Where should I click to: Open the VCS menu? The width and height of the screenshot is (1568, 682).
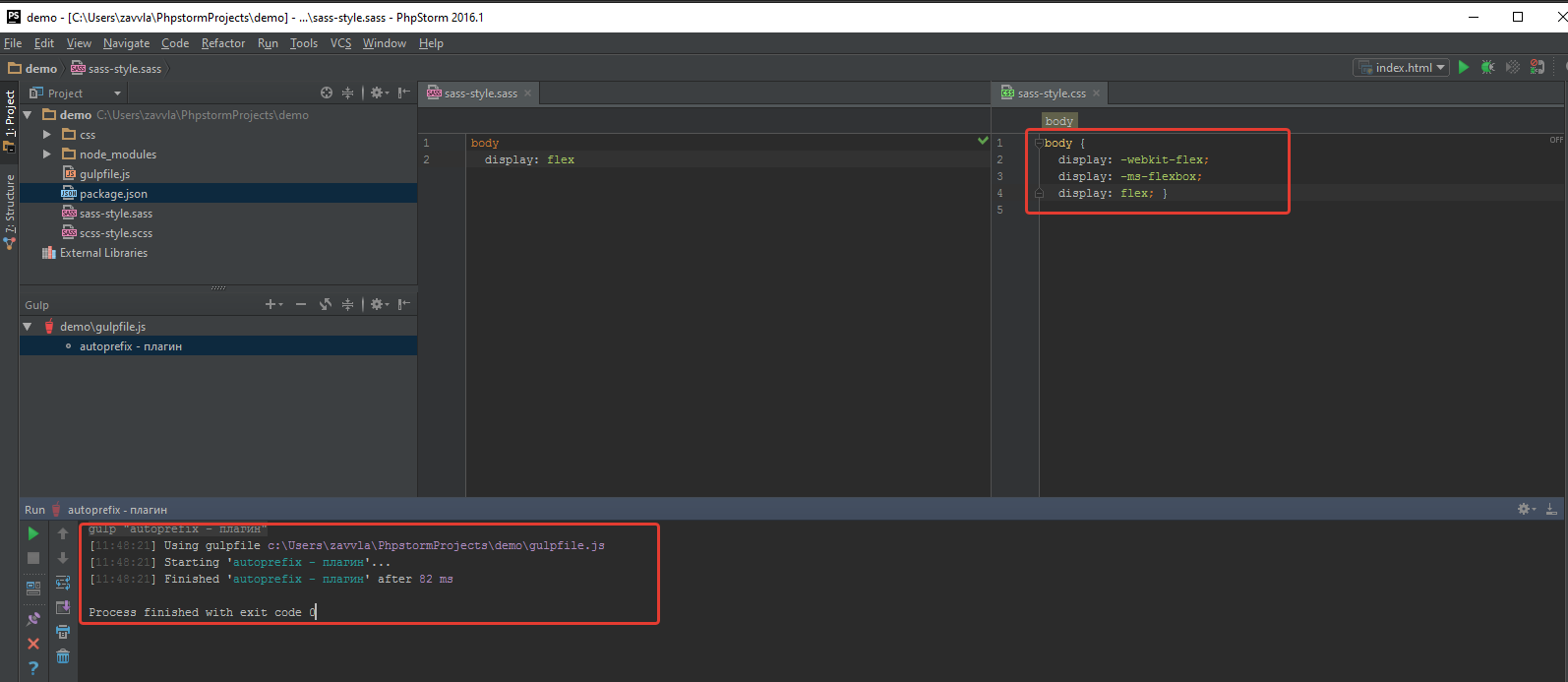(x=340, y=43)
